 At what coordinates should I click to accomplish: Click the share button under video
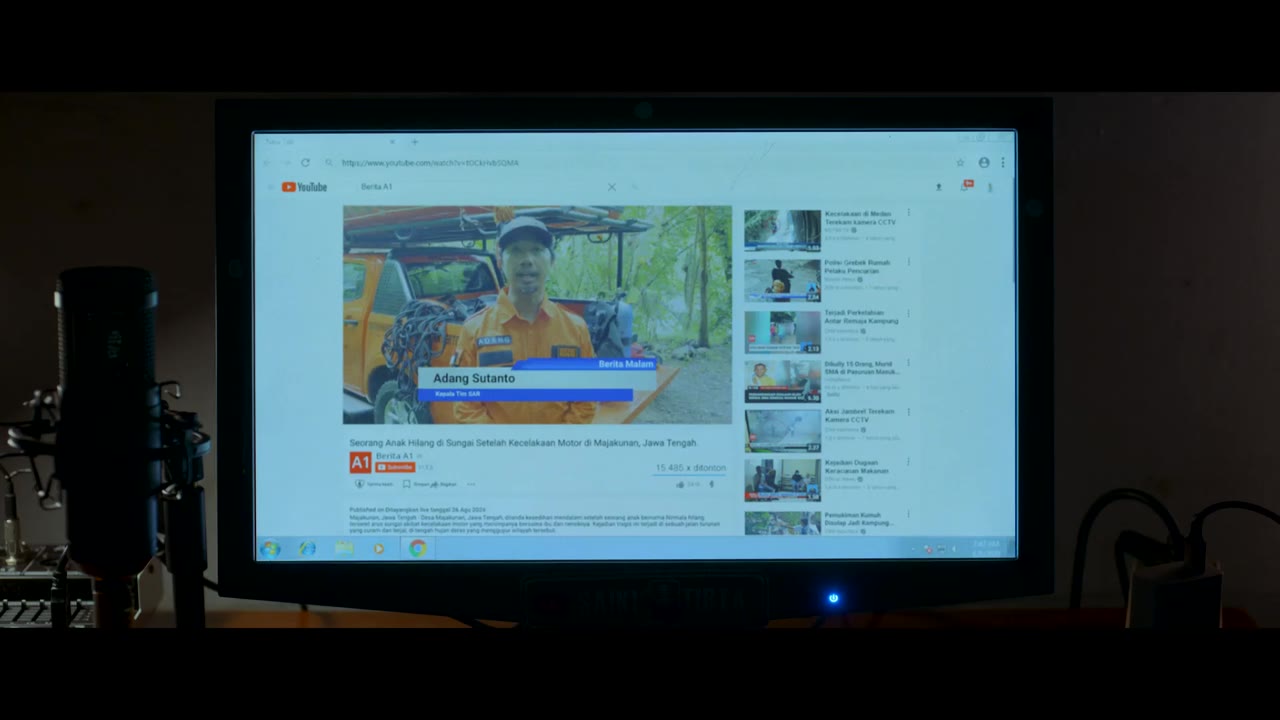point(444,484)
